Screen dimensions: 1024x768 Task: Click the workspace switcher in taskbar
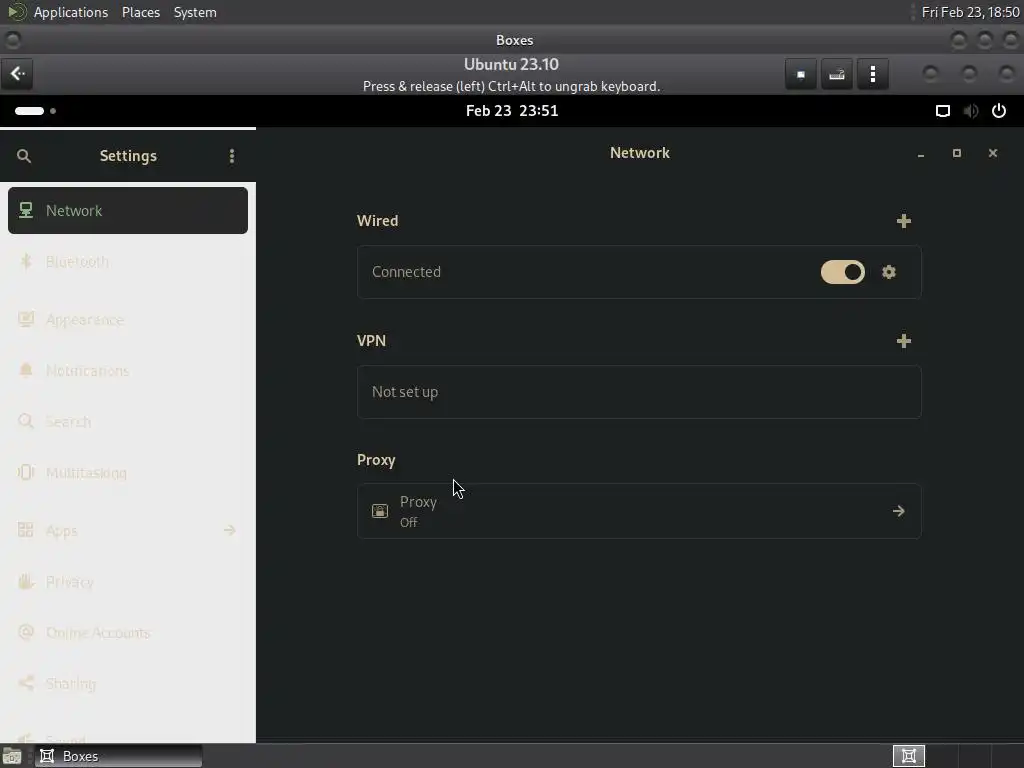pyautogui.click(x=908, y=756)
